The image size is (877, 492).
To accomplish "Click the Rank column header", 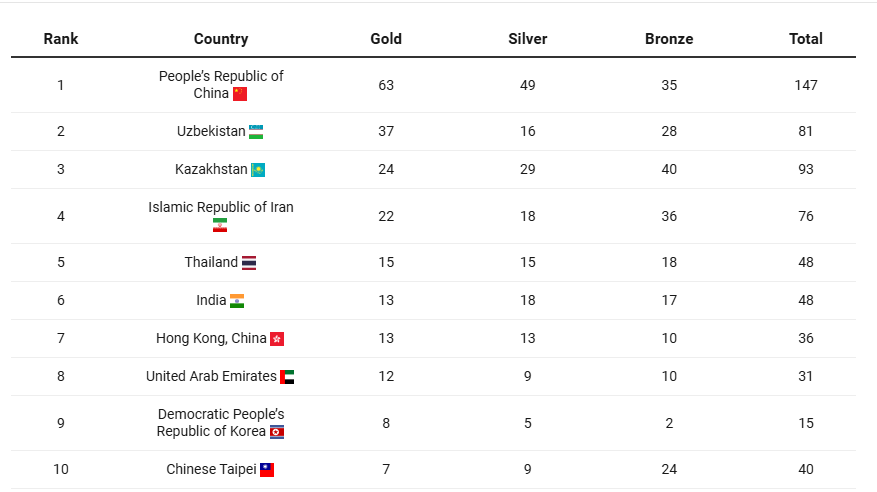I will click(x=61, y=39).
